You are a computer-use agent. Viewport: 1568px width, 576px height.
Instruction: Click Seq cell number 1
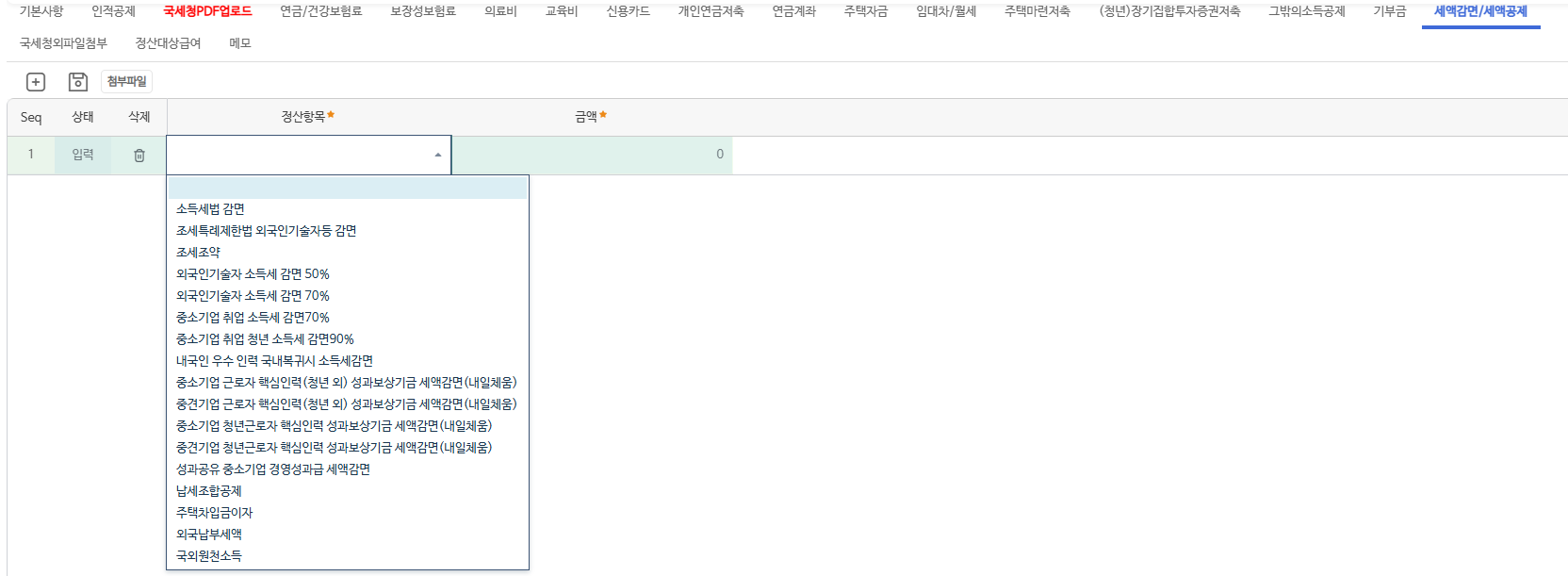click(31, 156)
